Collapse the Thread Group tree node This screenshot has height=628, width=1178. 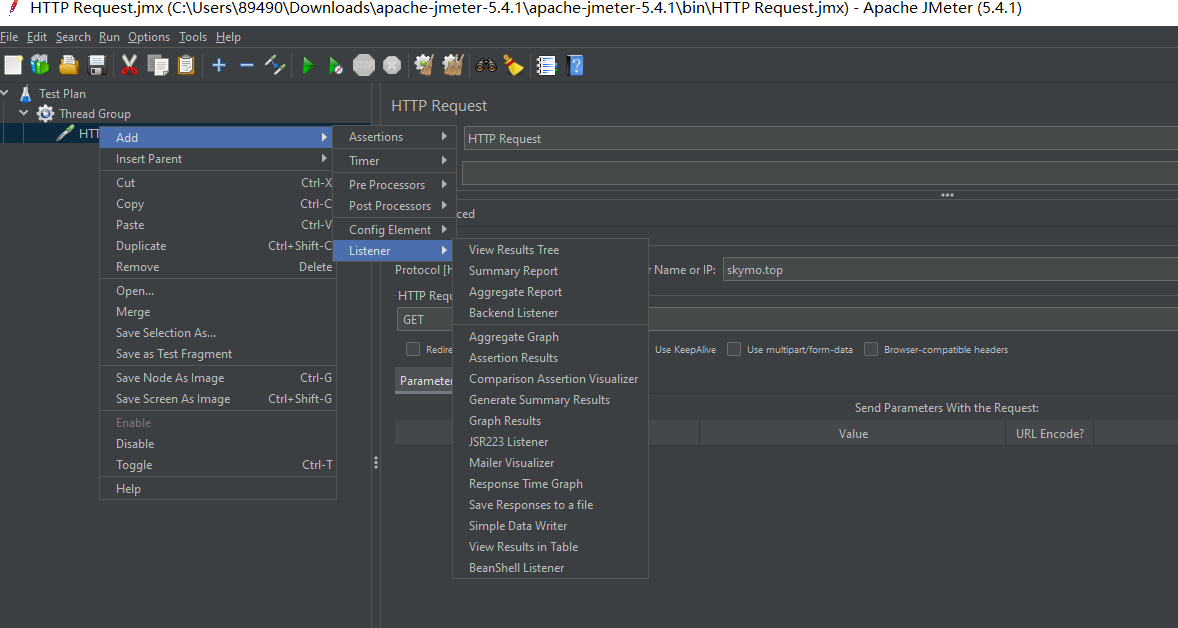point(24,113)
